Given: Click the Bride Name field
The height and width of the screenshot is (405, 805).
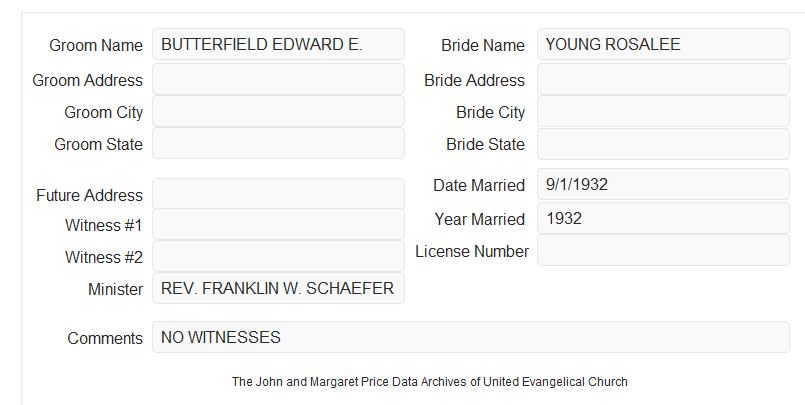Looking at the screenshot, I should tap(663, 44).
